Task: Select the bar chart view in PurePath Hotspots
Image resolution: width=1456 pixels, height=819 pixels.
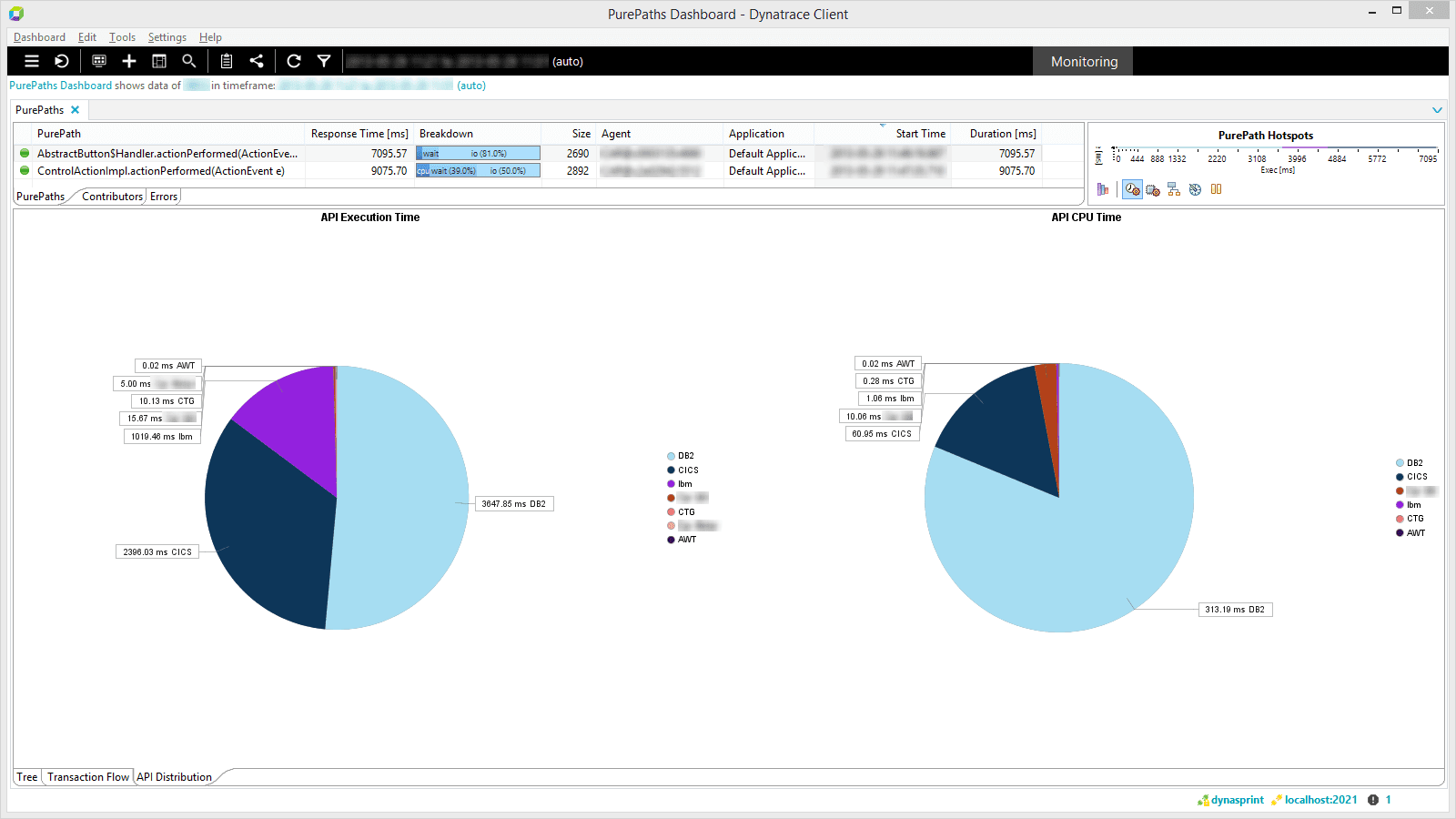Action: click(1104, 189)
